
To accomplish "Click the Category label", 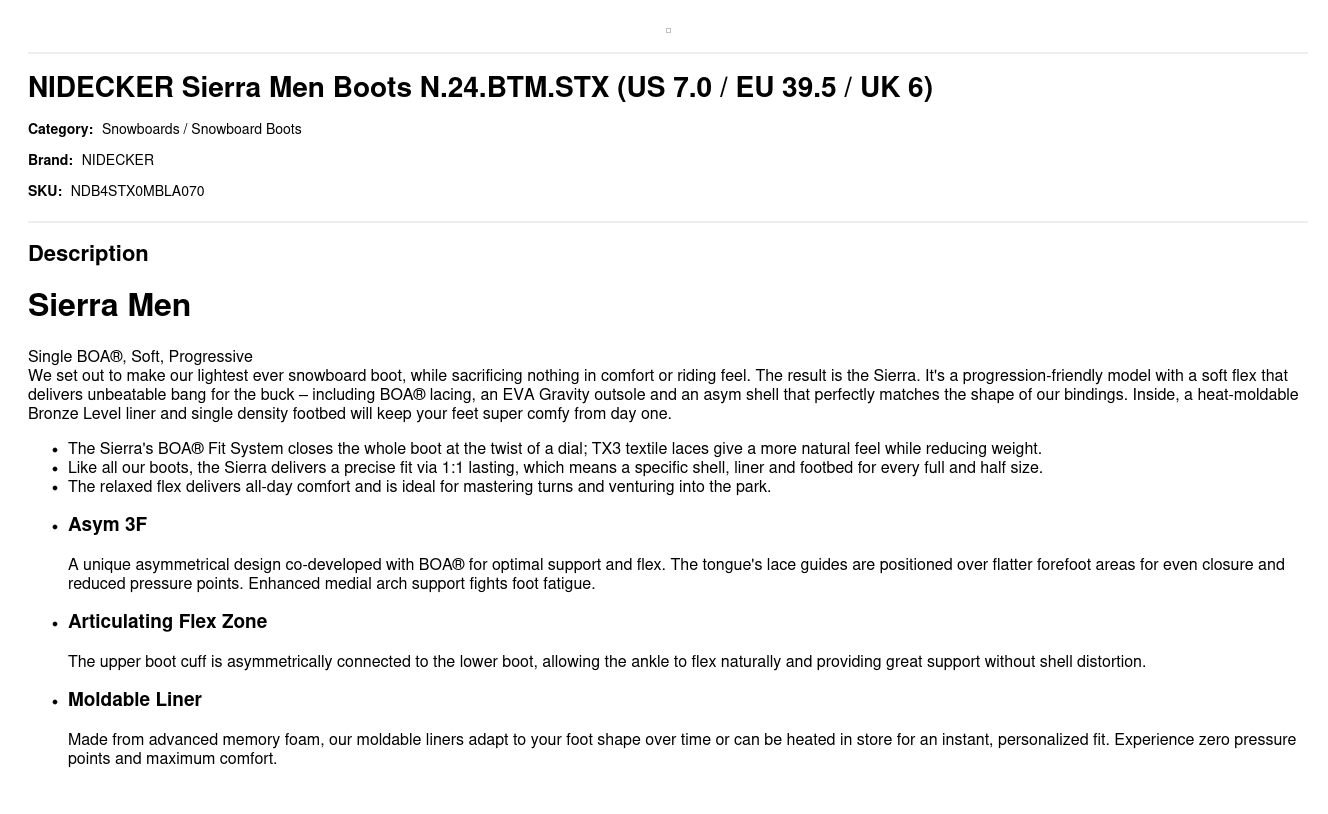I will (60, 129).
